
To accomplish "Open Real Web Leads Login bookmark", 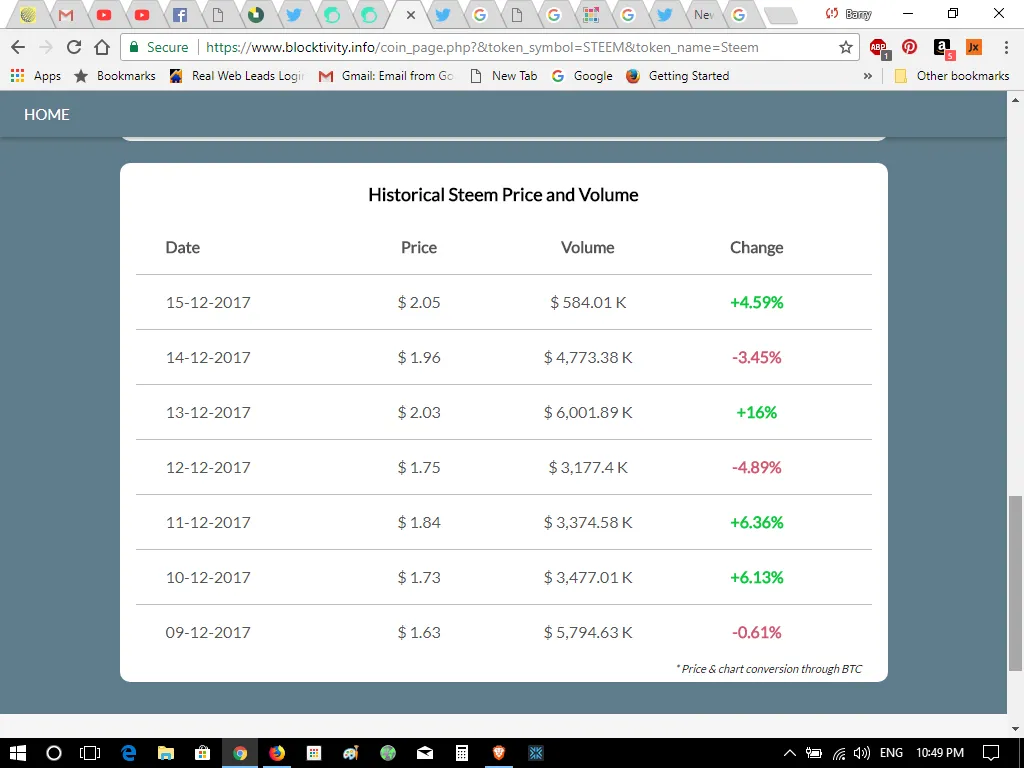I will click(237, 76).
